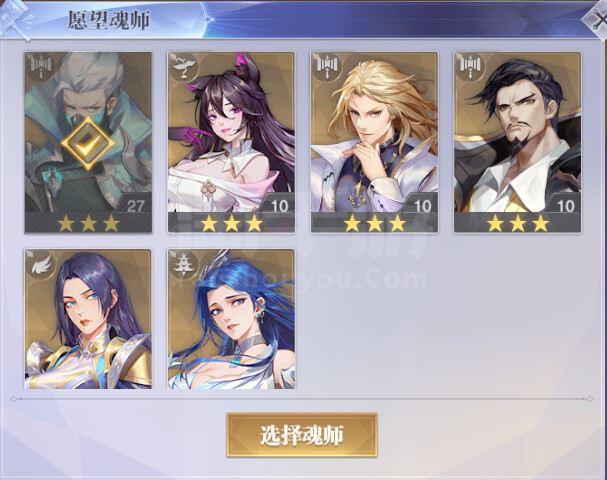Viewport: 607px width, 480px height.
Task: Click class icon on masked hero card
Action: point(41,66)
